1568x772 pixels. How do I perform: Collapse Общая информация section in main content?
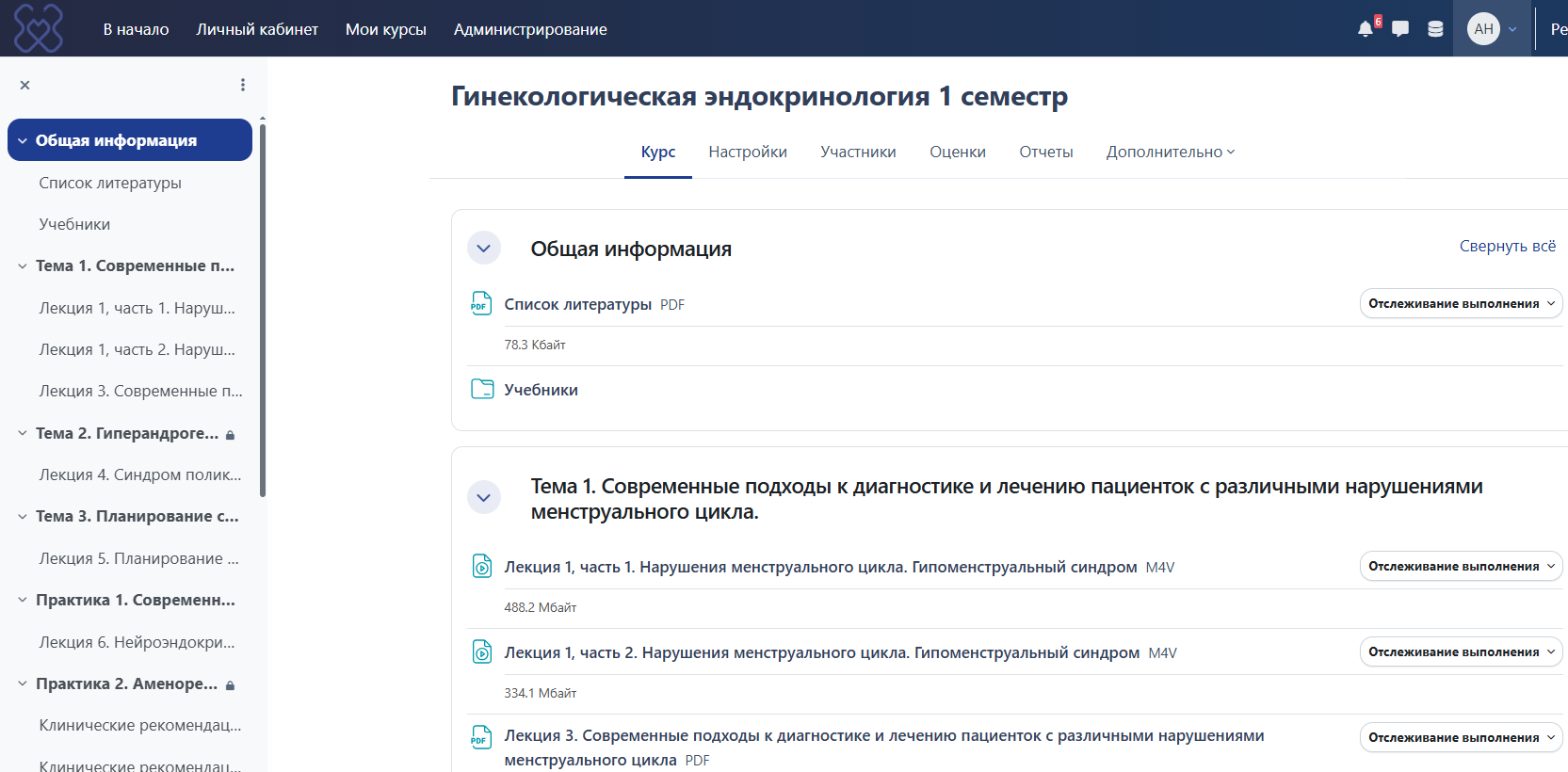483,249
